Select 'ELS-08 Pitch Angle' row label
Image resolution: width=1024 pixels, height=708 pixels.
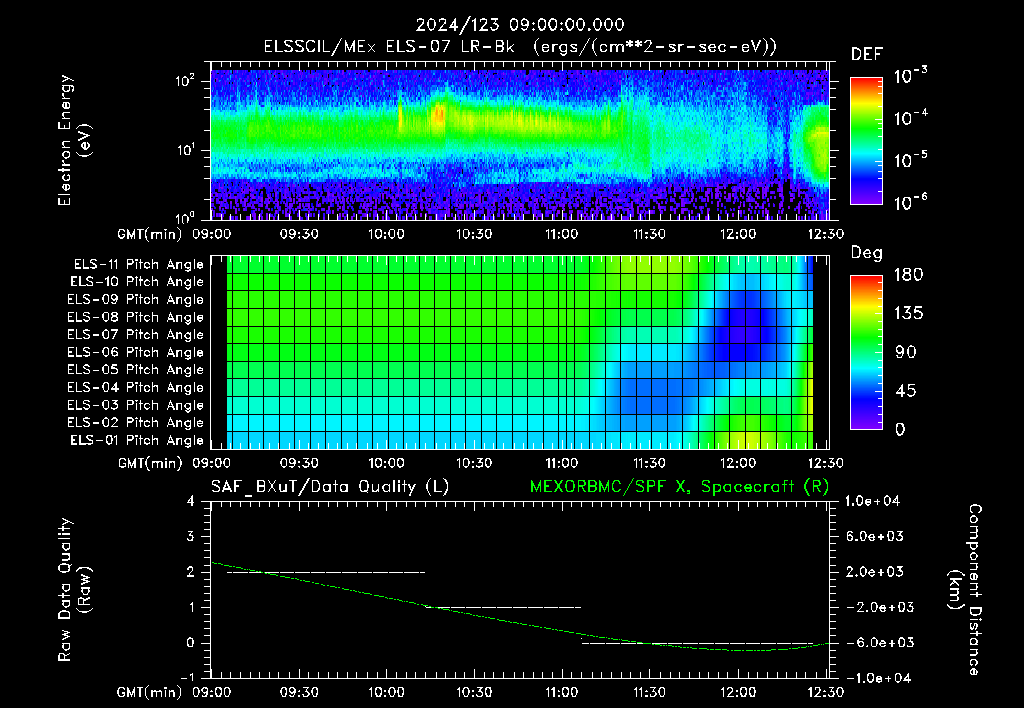pyautogui.click(x=136, y=317)
